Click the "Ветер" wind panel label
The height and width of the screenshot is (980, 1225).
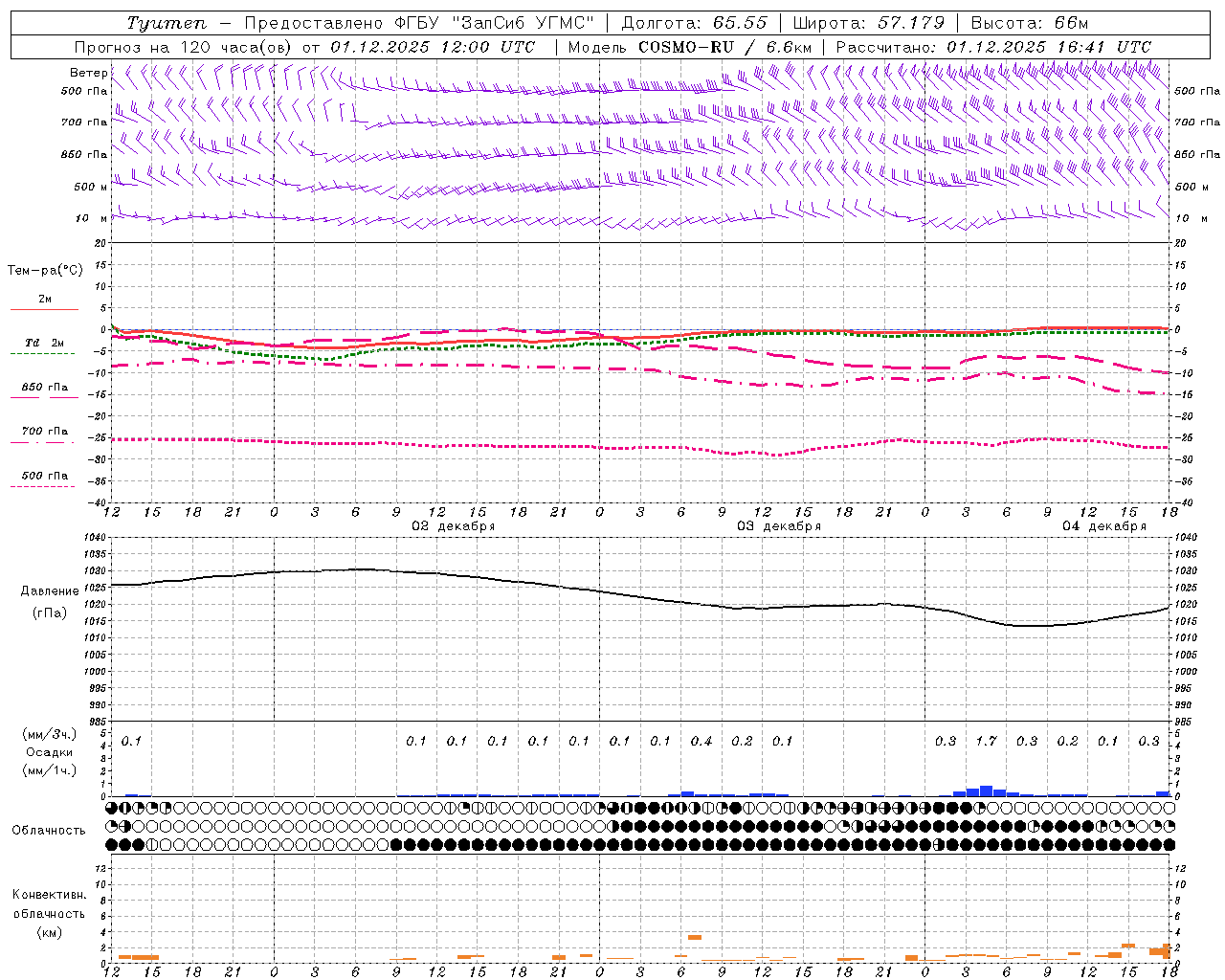click(88, 73)
